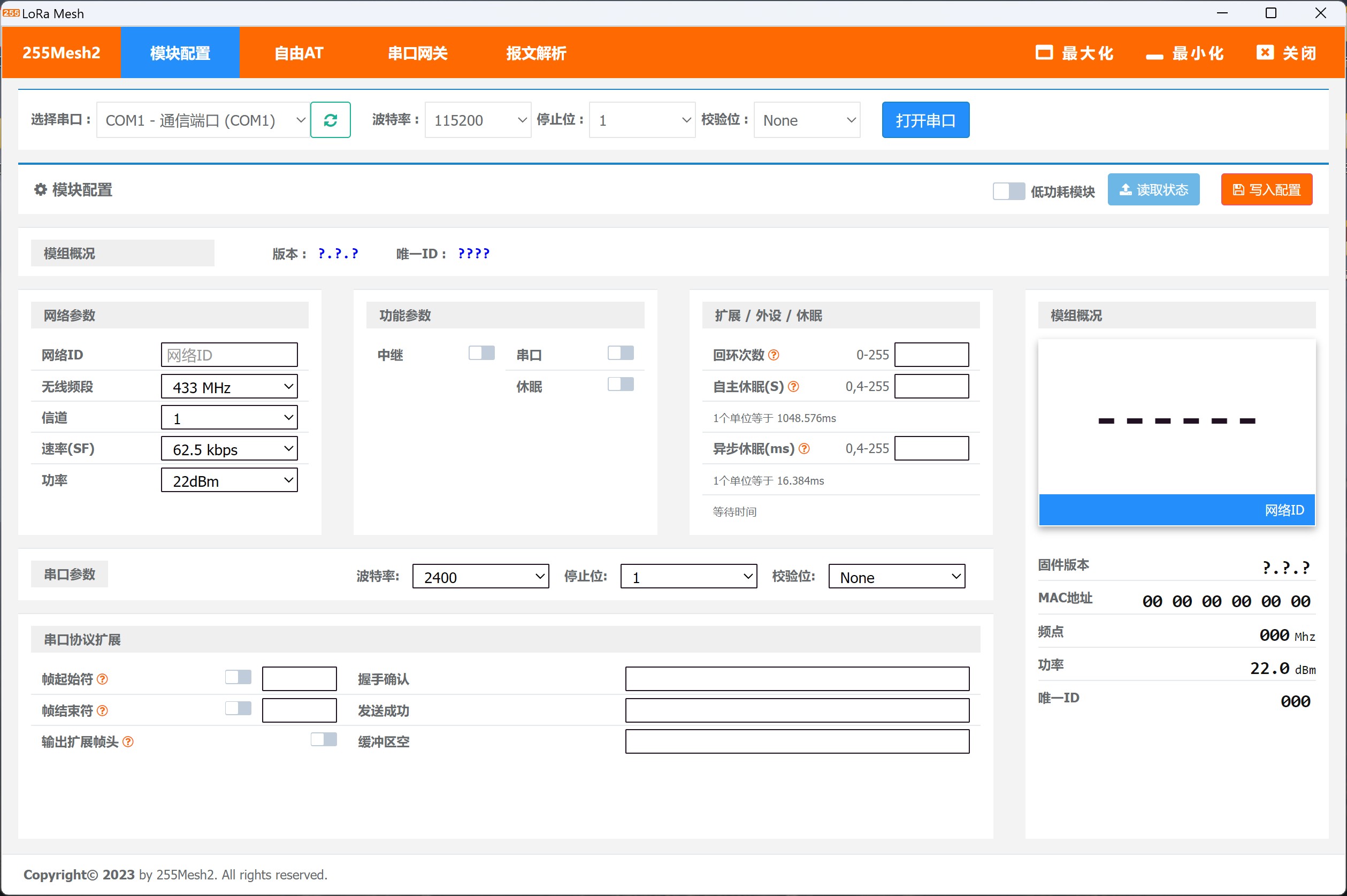Viewport: 1347px width, 896px height.
Task: Toggle the 低功耗模块 switch
Action: point(1009,192)
